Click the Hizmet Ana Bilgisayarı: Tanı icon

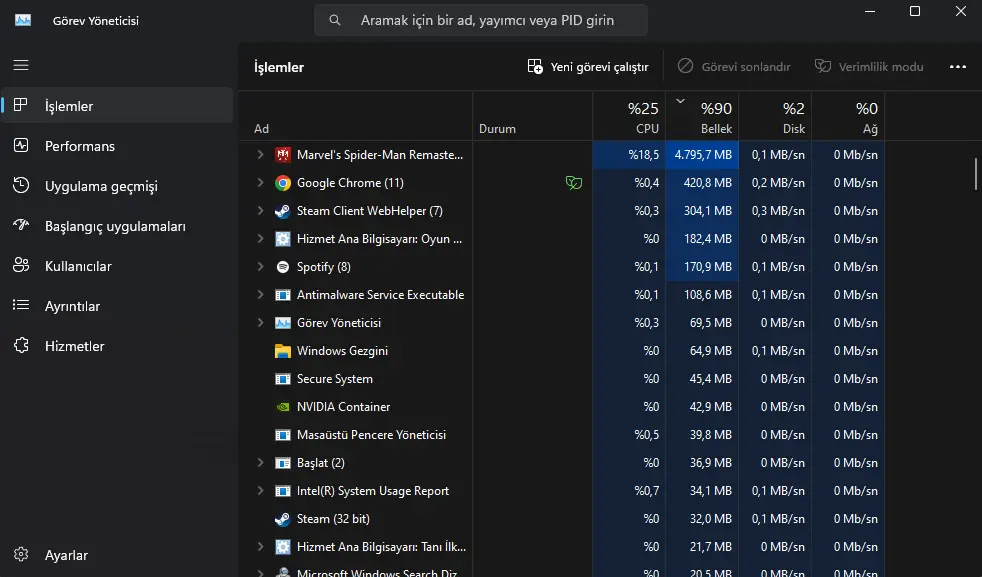click(283, 547)
